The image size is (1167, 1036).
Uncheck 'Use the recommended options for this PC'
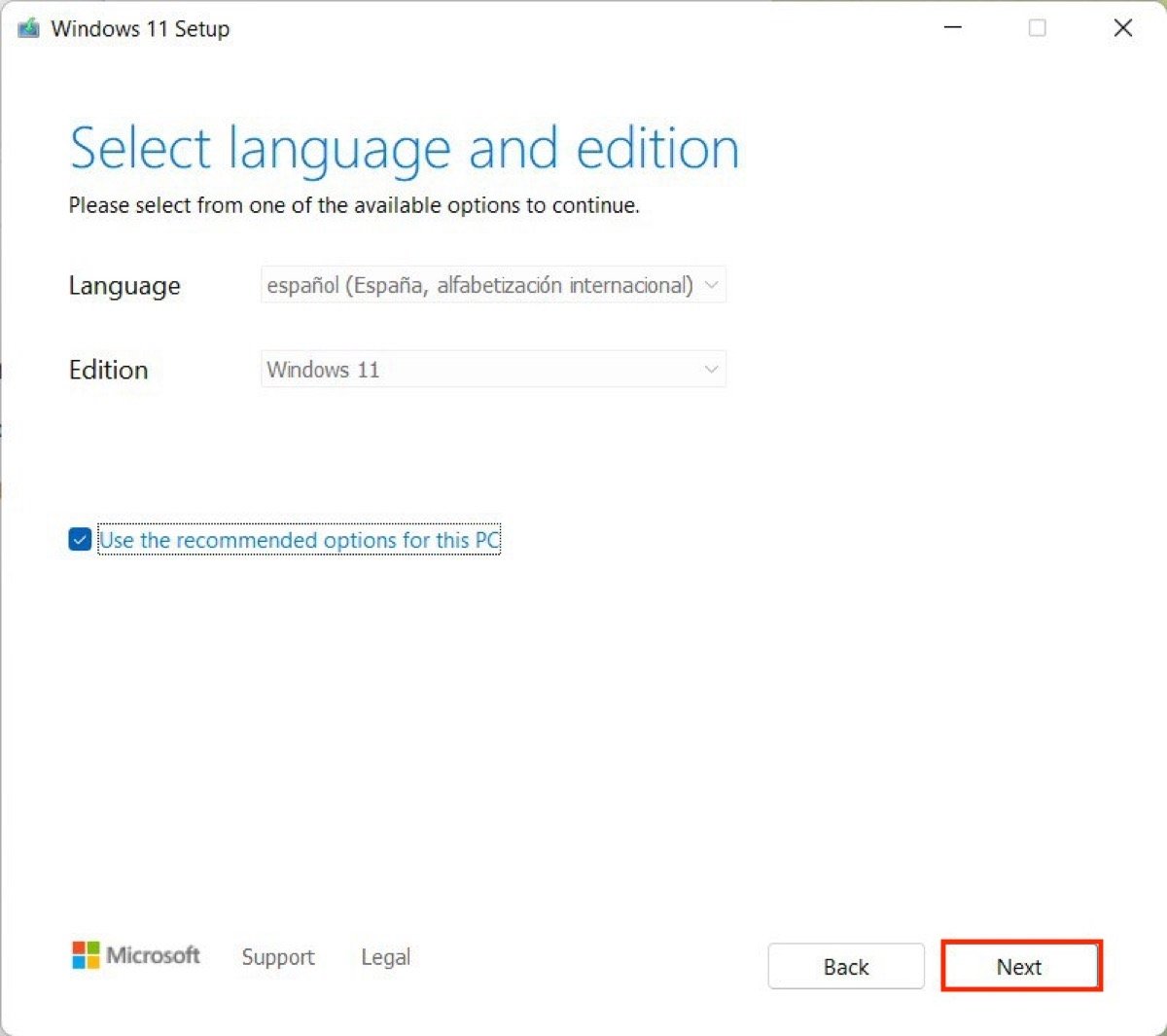click(81, 540)
